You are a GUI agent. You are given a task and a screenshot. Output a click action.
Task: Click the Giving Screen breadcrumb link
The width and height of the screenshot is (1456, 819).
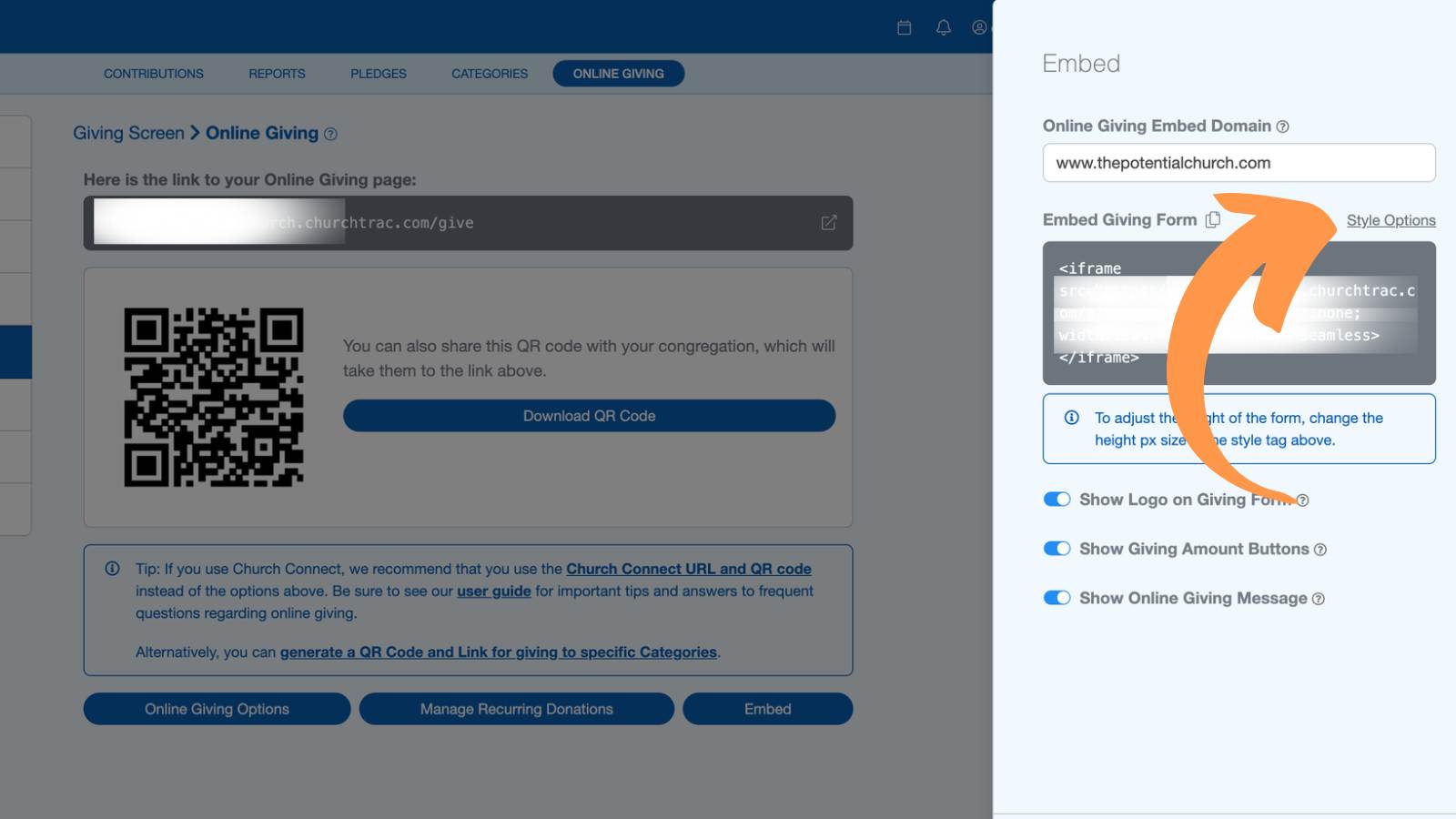[128, 133]
